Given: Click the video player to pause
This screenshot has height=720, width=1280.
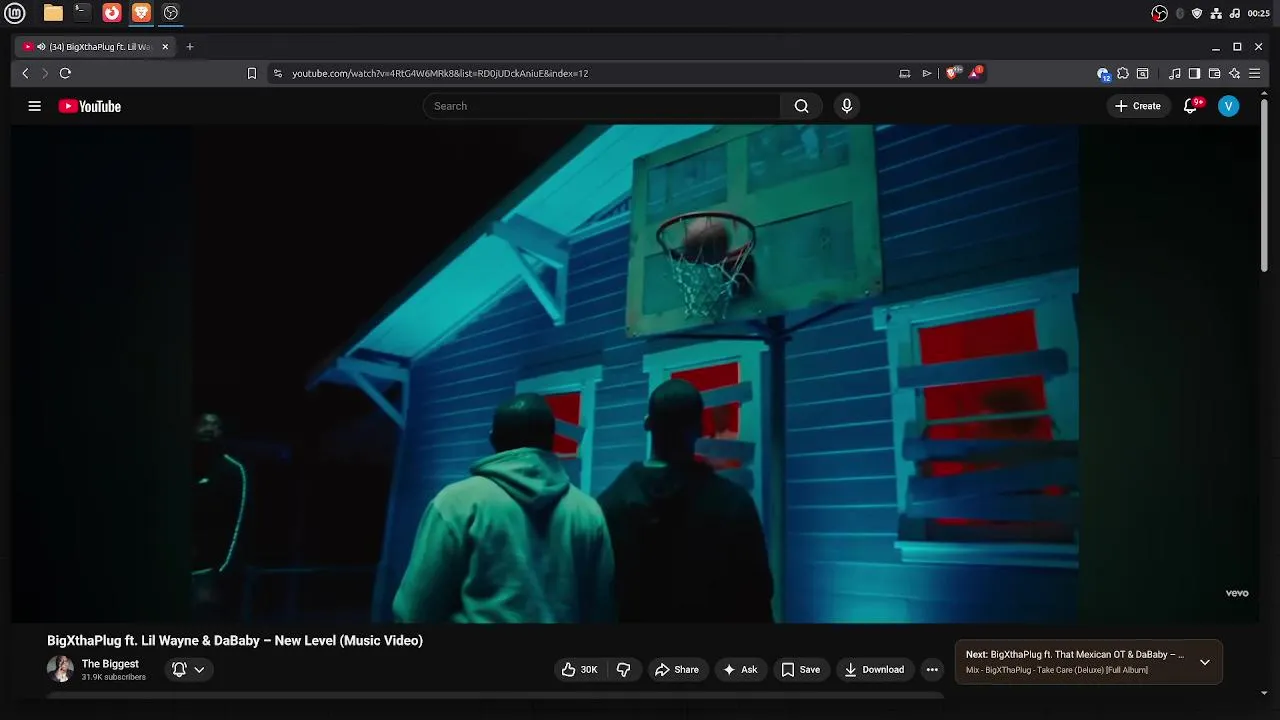Looking at the screenshot, I should click(635, 373).
